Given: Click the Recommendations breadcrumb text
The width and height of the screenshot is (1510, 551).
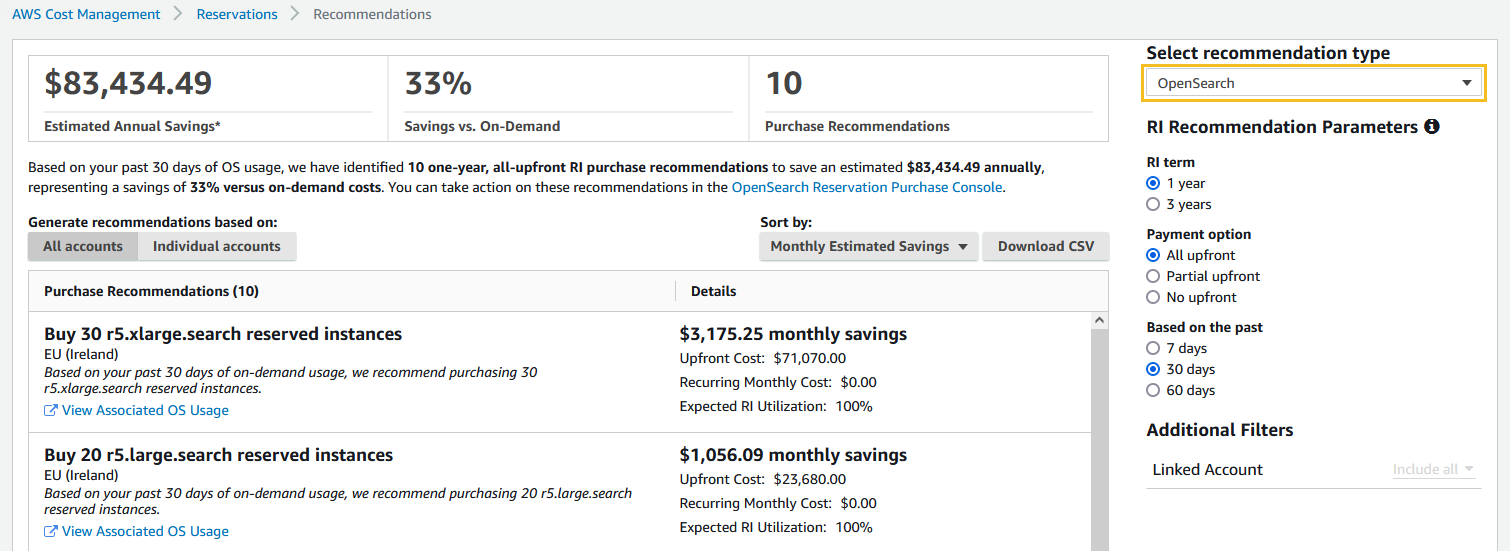Looking at the screenshot, I should tap(372, 14).
